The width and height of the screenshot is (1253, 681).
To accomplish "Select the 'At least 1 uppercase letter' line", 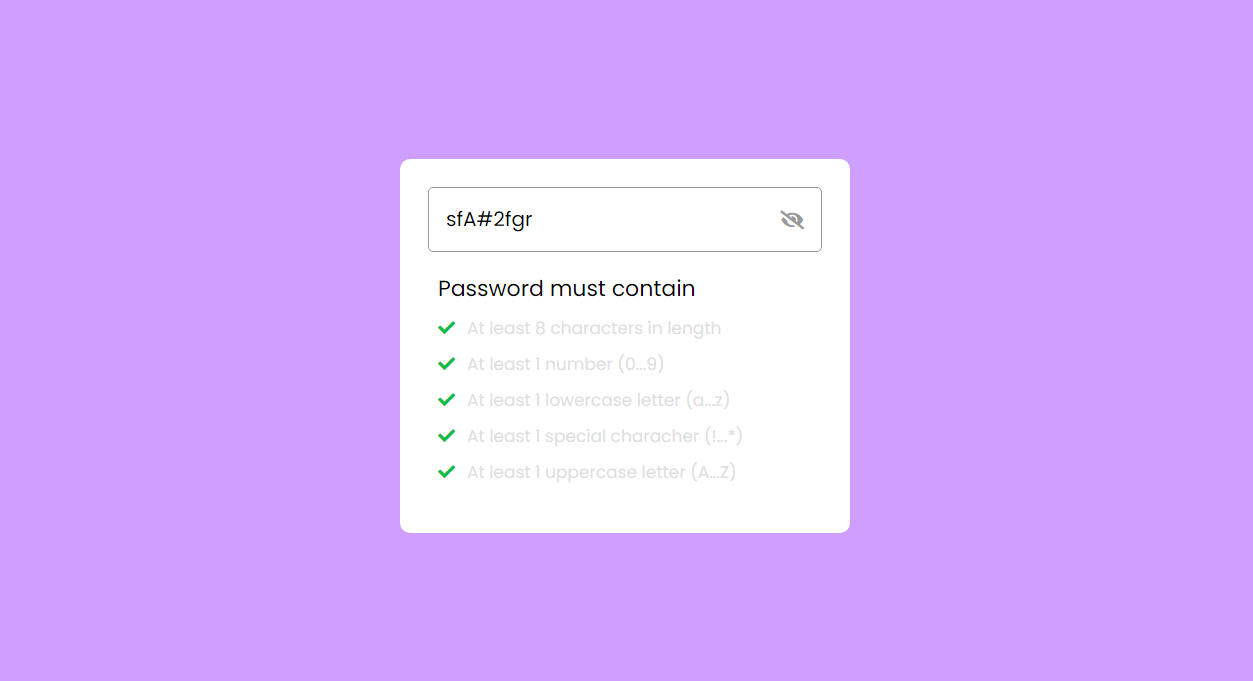I will [x=601, y=471].
